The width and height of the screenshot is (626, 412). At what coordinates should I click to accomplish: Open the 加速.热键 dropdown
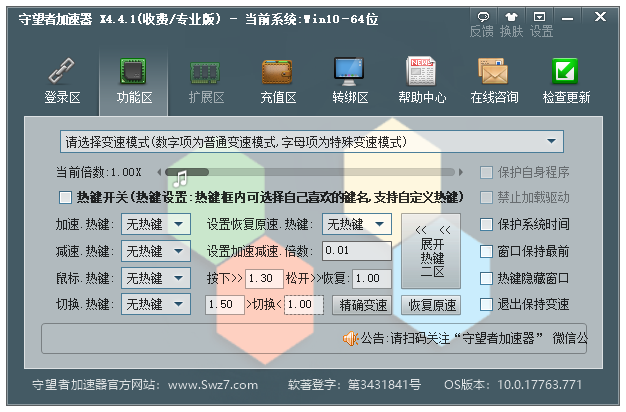click(156, 224)
